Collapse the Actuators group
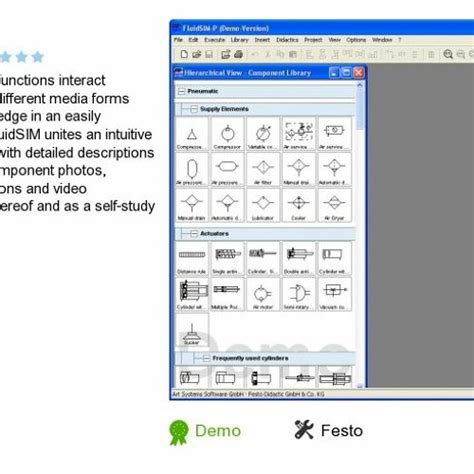 tap(194, 234)
